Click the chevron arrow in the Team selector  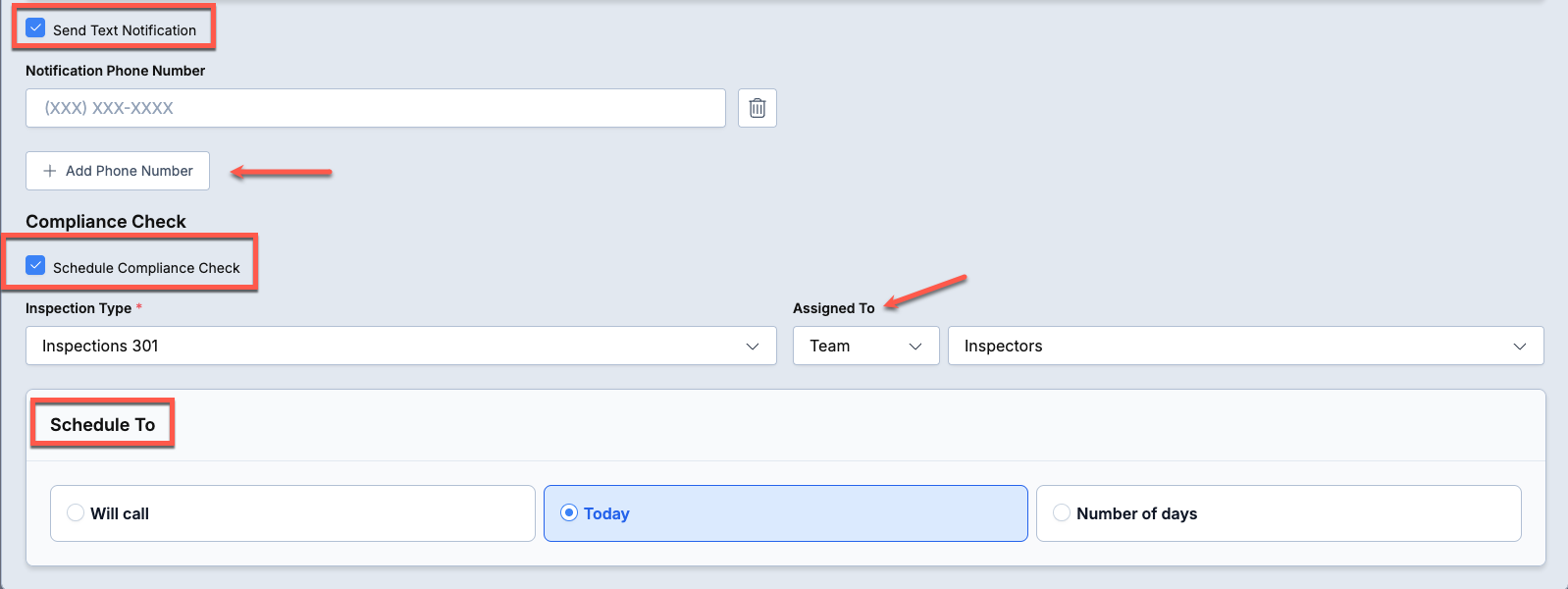pos(915,347)
